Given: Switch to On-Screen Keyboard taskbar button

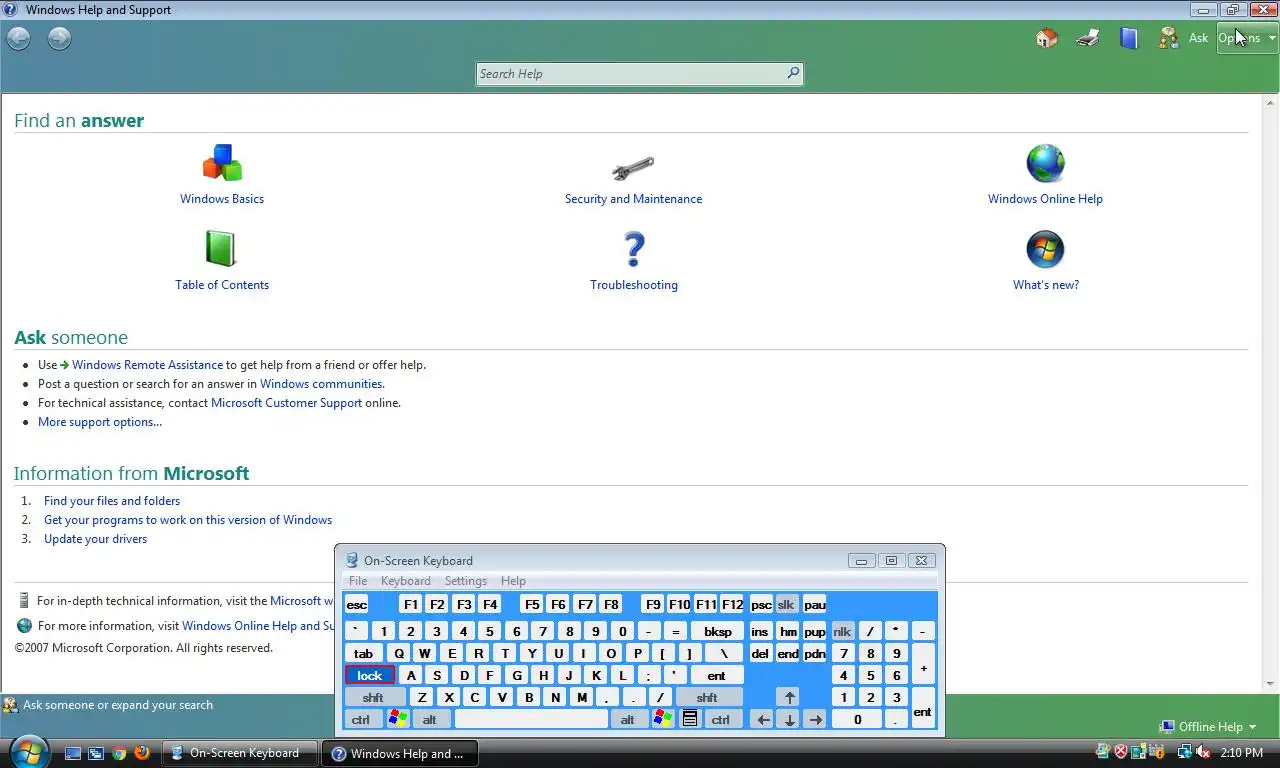Looking at the screenshot, I should point(240,753).
